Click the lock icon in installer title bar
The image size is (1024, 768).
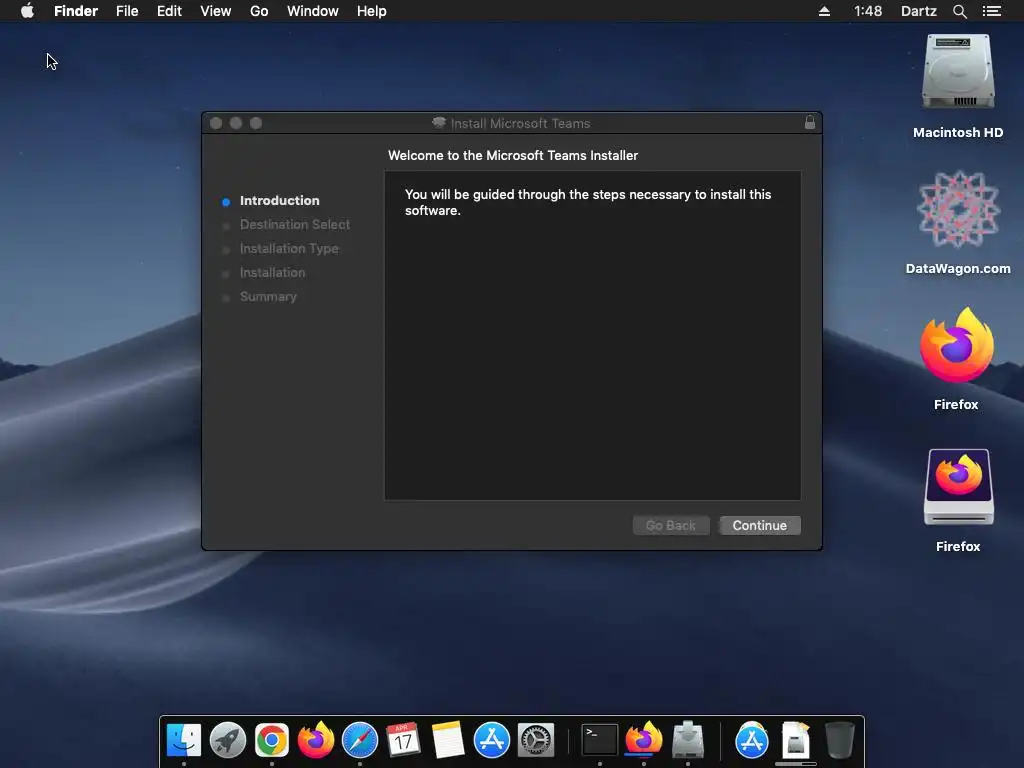click(810, 122)
